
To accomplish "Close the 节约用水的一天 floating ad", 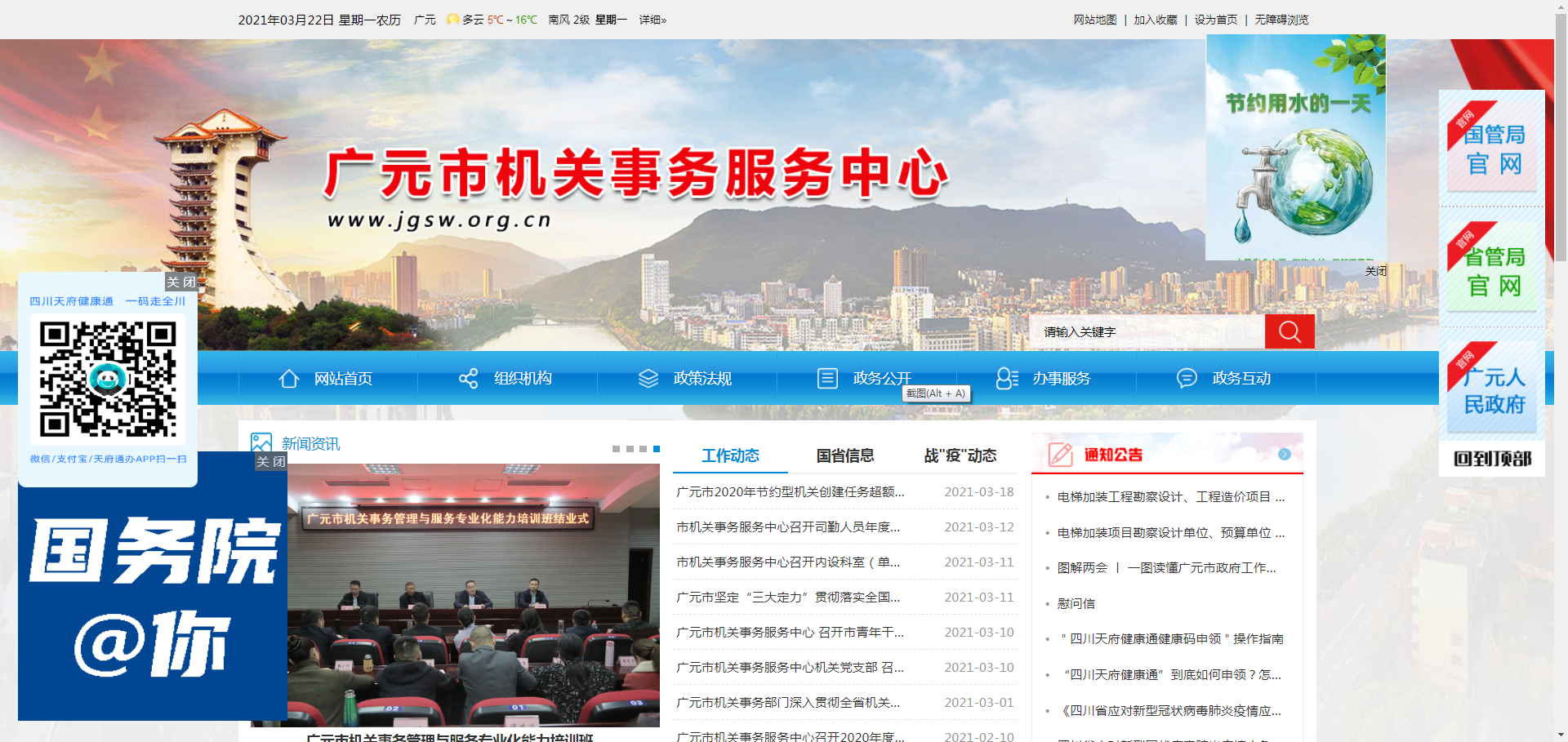I will click(x=1376, y=271).
